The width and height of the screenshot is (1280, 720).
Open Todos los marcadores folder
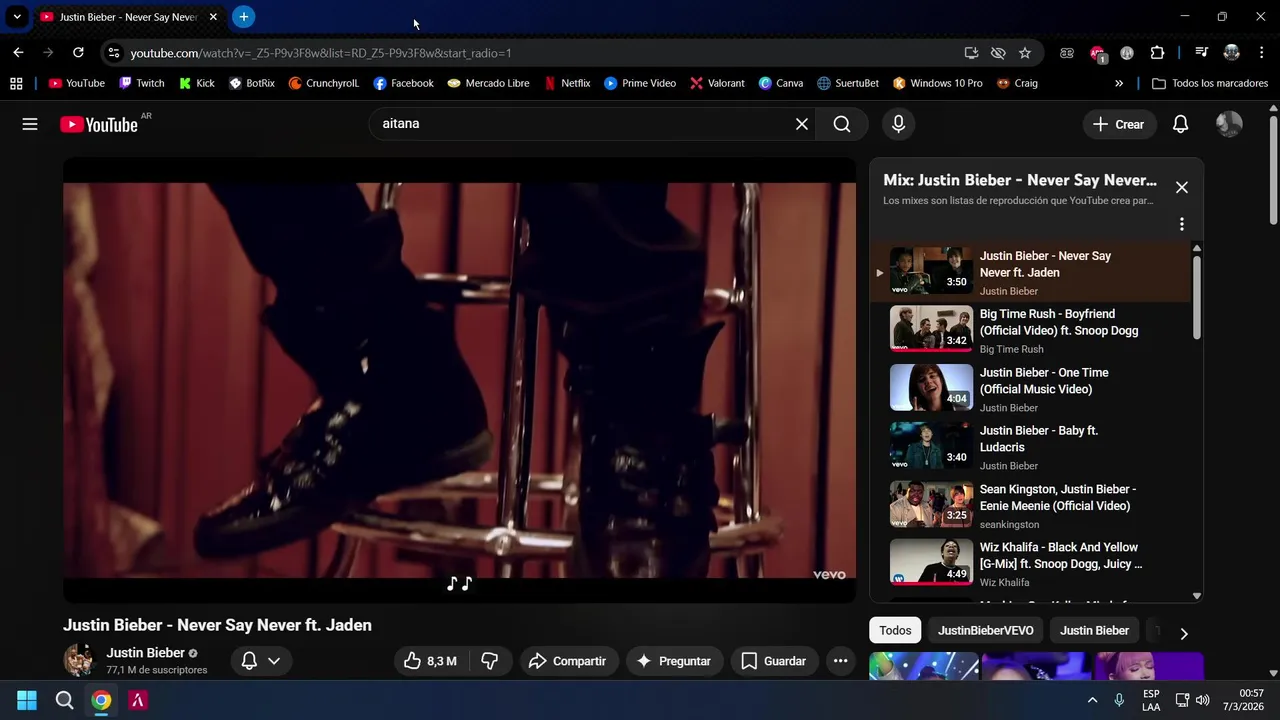[1210, 84]
